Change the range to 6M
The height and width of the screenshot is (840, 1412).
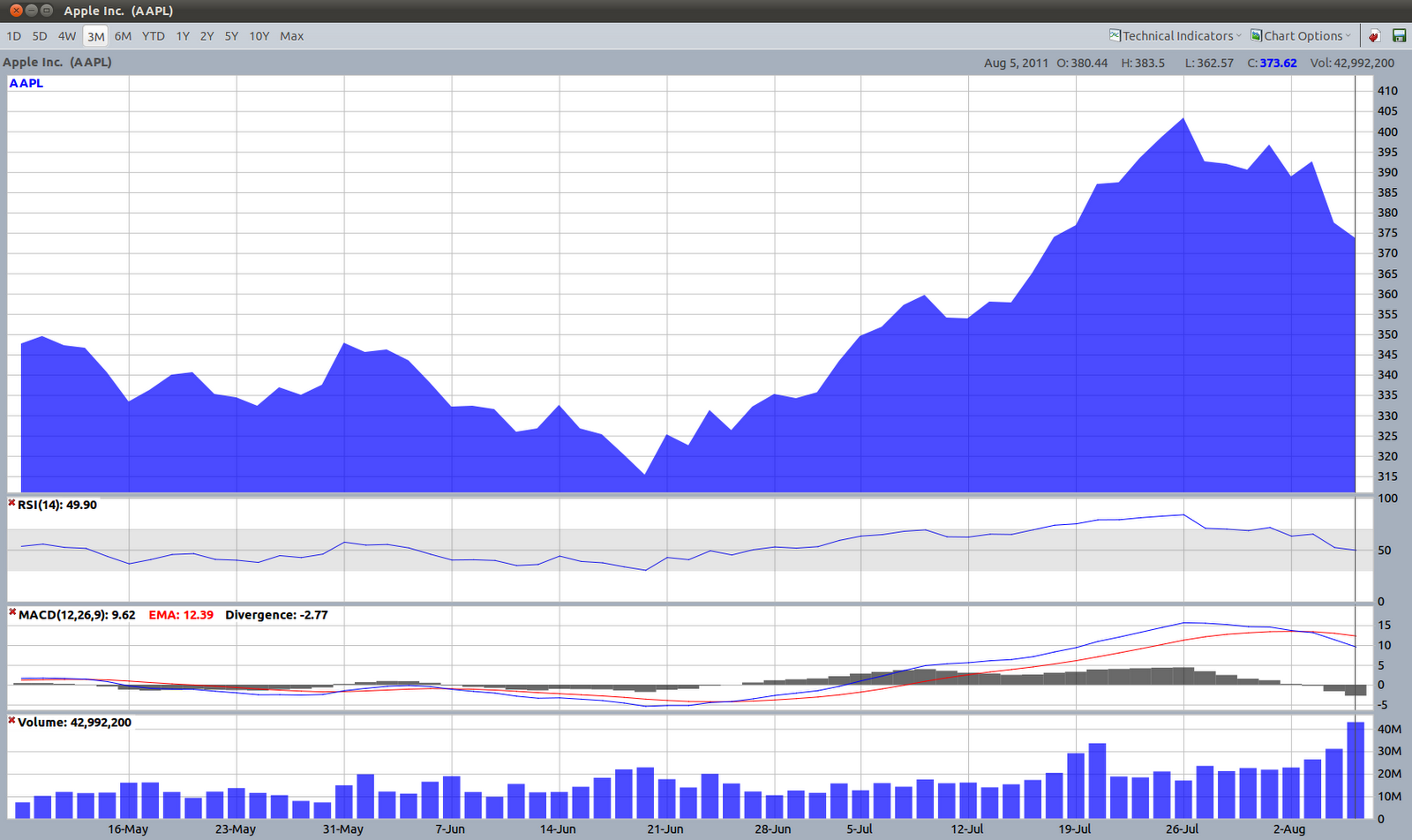(123, 36)
